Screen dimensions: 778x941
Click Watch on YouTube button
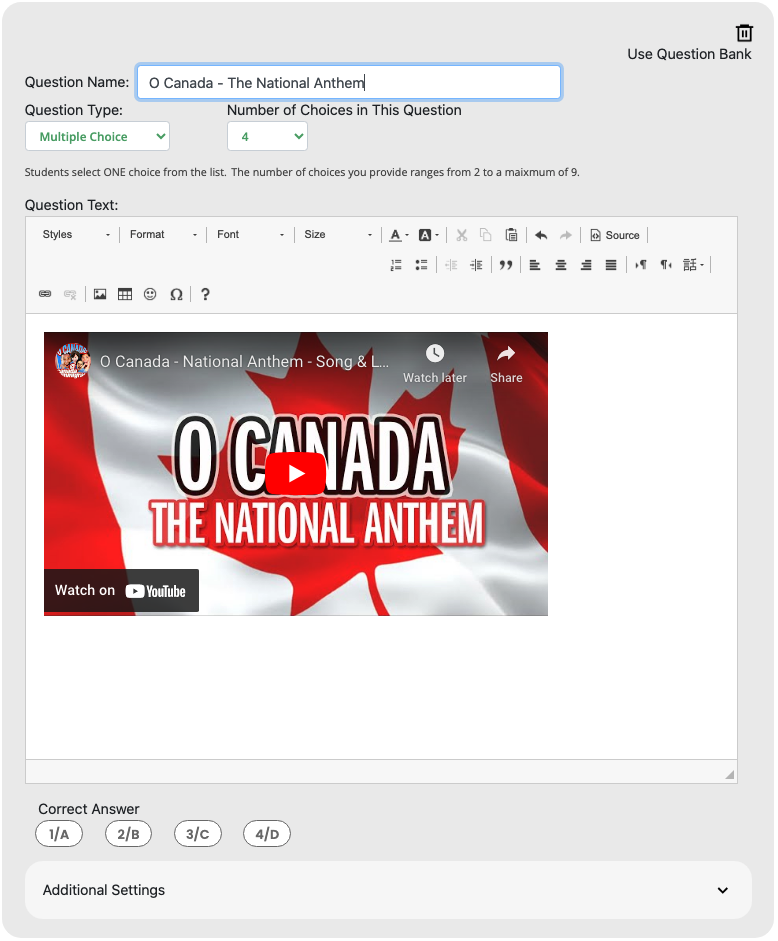(121, 591)
